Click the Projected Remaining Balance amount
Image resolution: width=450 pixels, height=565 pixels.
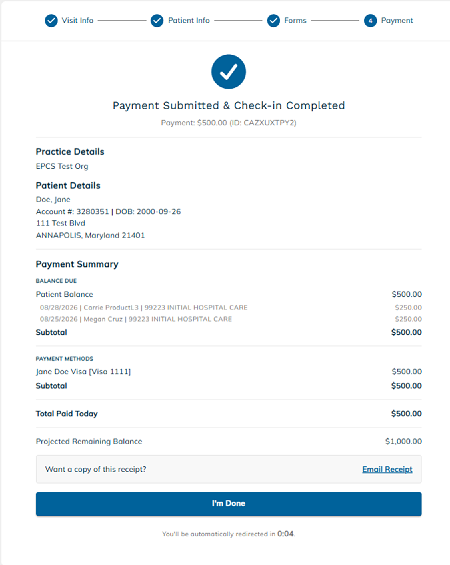403,441
